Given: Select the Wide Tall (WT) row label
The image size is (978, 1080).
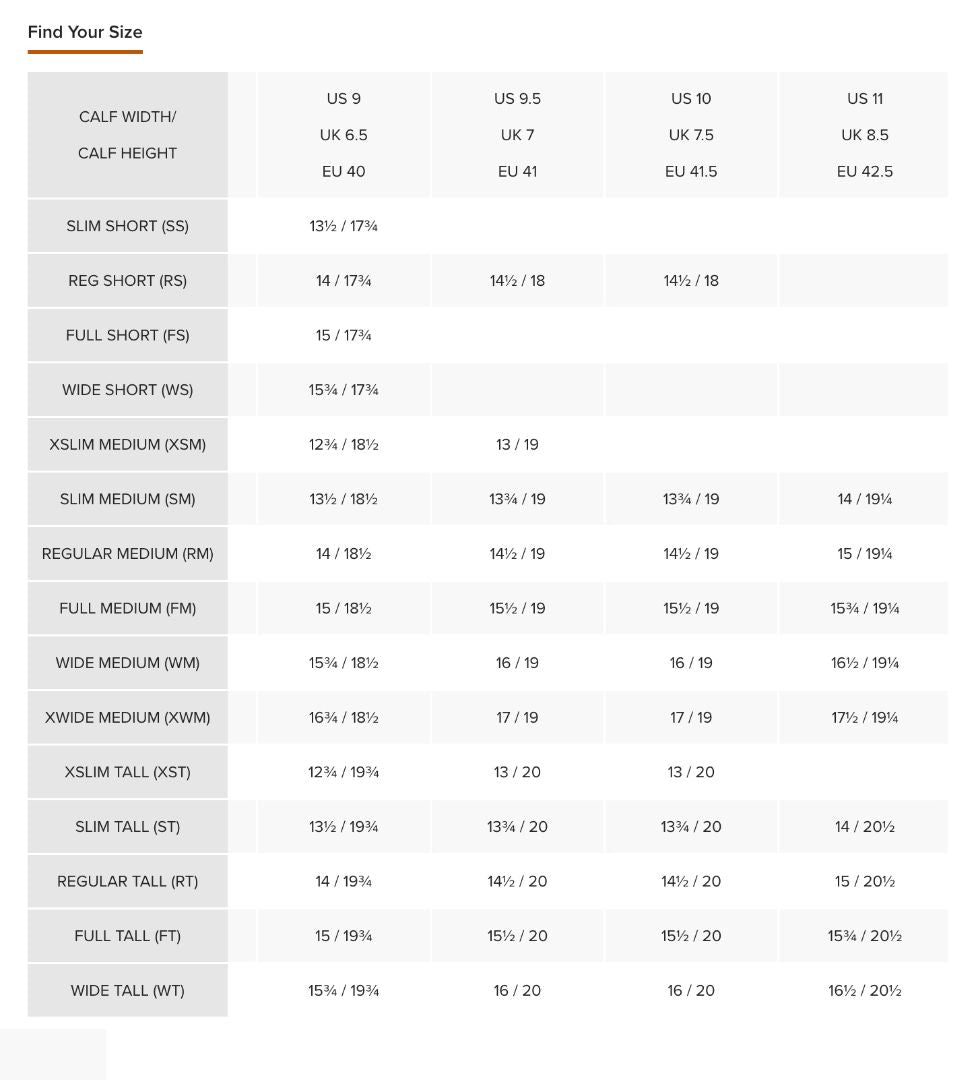Looking at the screenshot, I should (127, 991).
